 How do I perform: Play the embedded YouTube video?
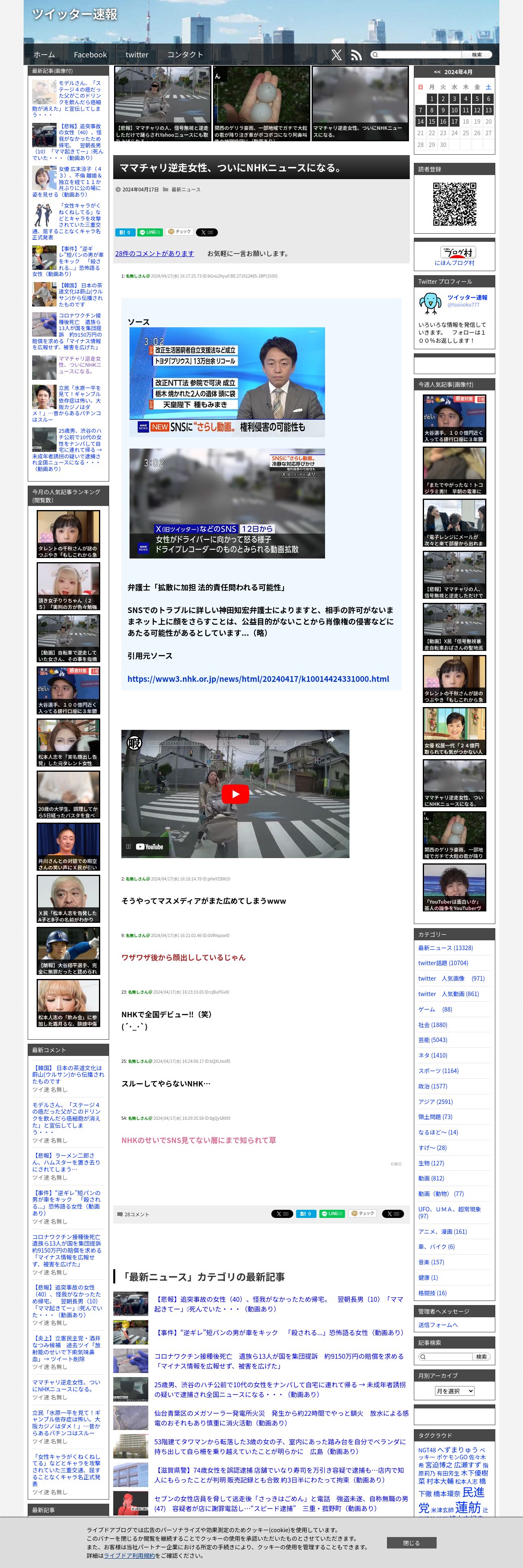tap(235, 794)
